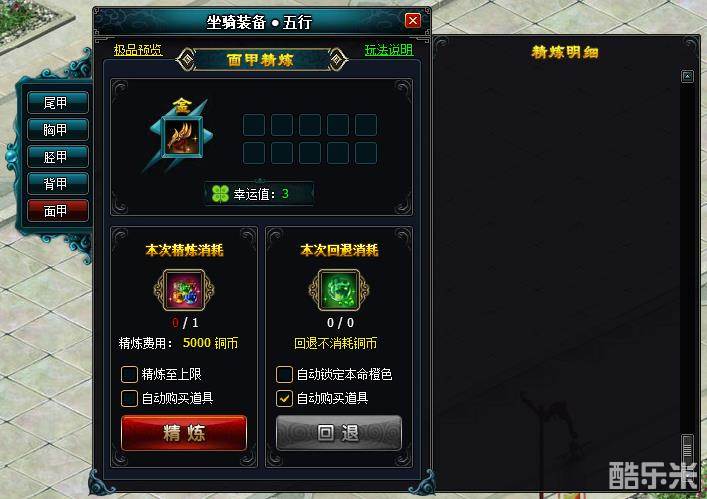The height and width of the screenshot is (499, 707).
Task: Uncheck 自动购买道具 under rollback cost
Action: pyautogui.click(x=284, y=398)
